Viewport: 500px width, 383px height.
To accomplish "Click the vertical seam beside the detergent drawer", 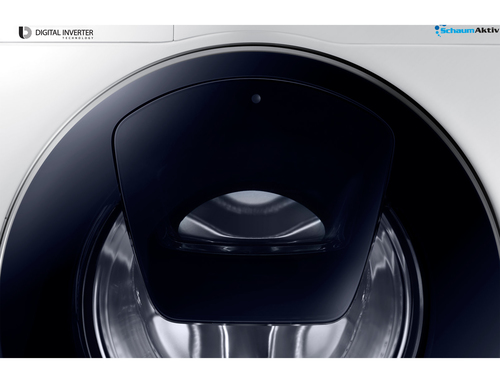I will coord(174,33).
